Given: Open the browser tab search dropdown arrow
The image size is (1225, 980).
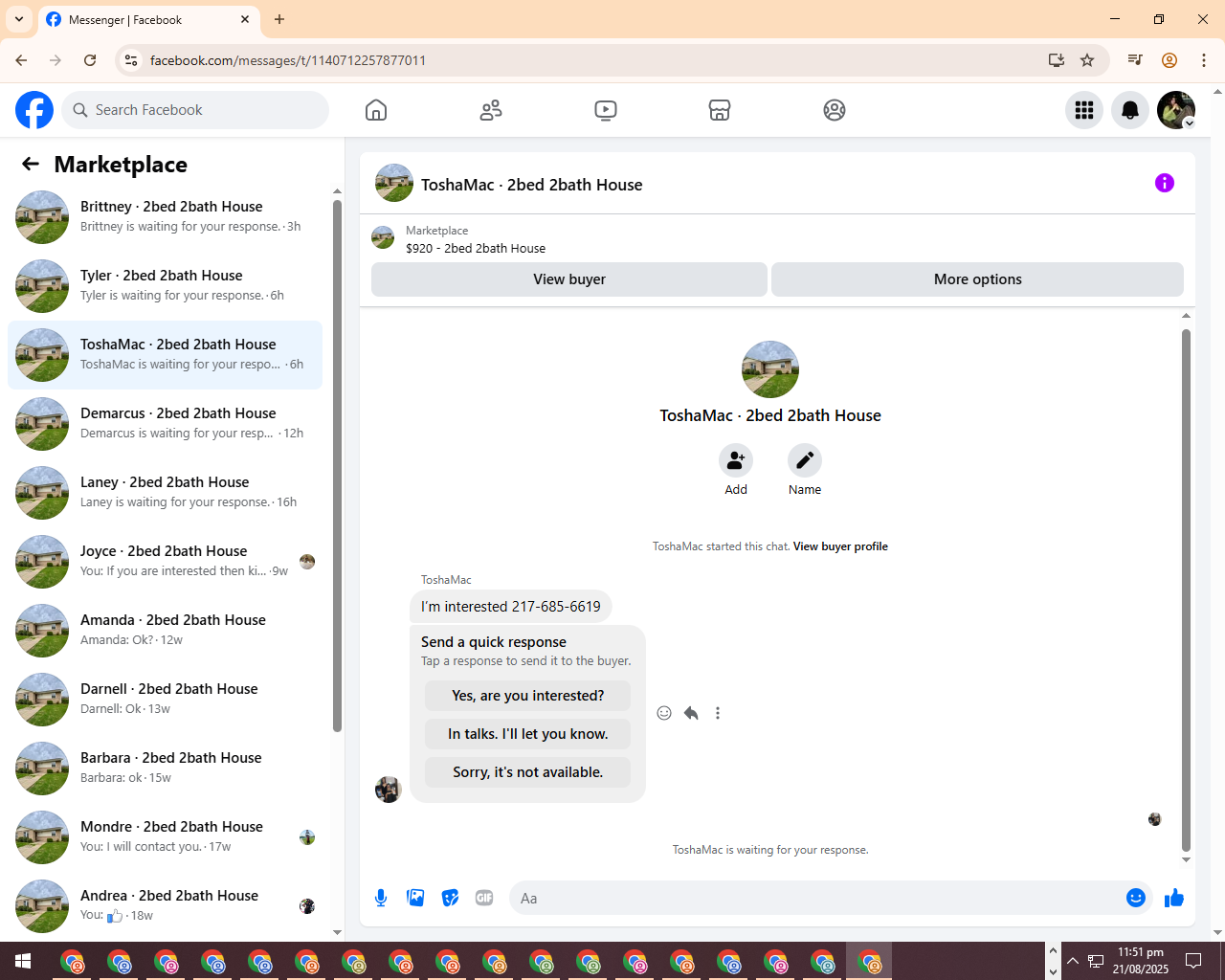Looking at the screenshot, I should pos(19,19).
